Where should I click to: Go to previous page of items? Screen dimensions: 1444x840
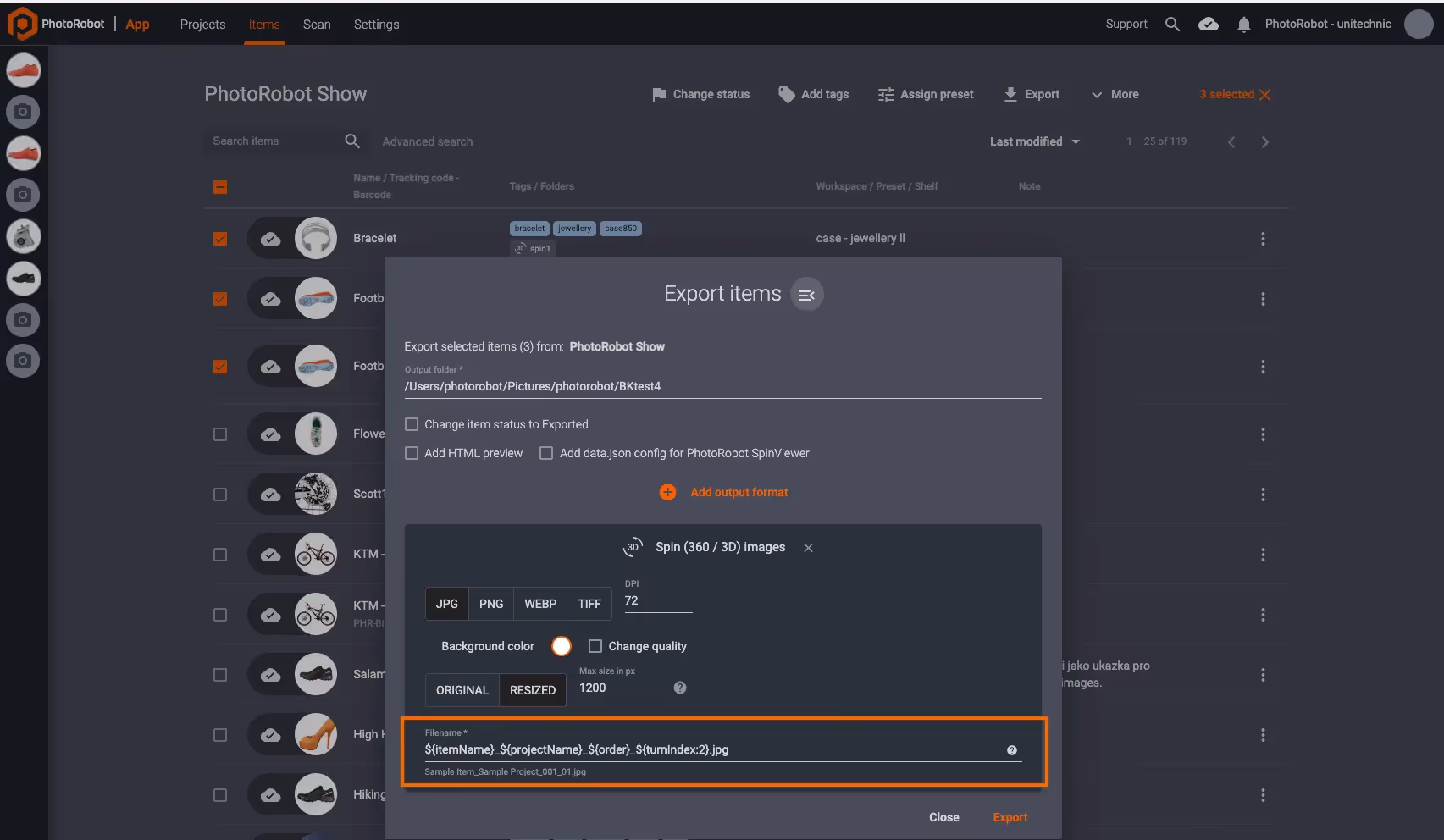pos(1231,142)
